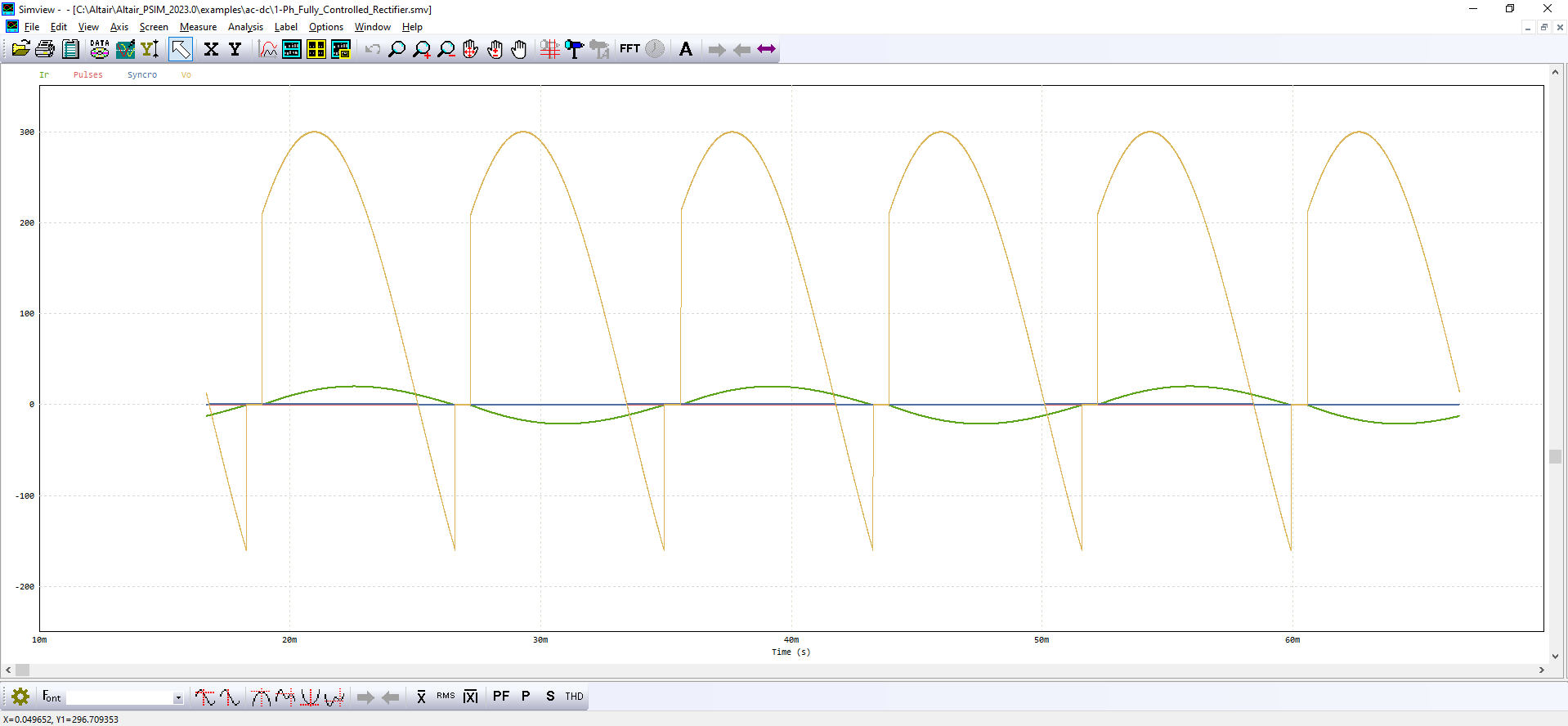Click the Syncro curve legend label
1568x726 pixels.
pos(142,75)
